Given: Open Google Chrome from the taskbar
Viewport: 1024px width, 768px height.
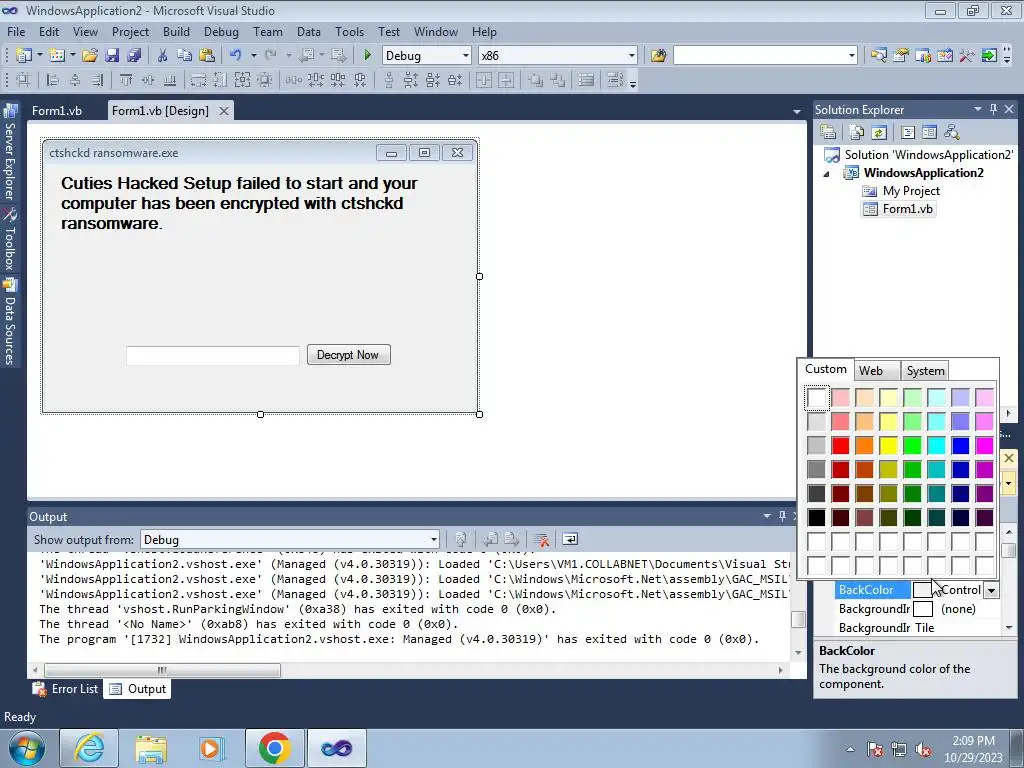Looking at the screenshot, I should click(274, 748).
